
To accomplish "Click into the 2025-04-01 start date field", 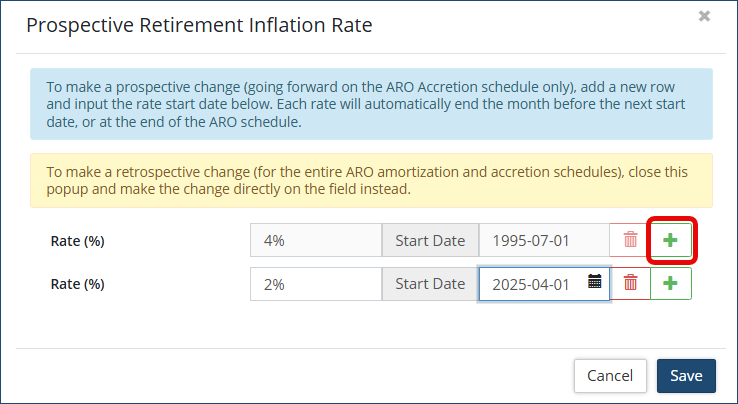I will [530, 284].
